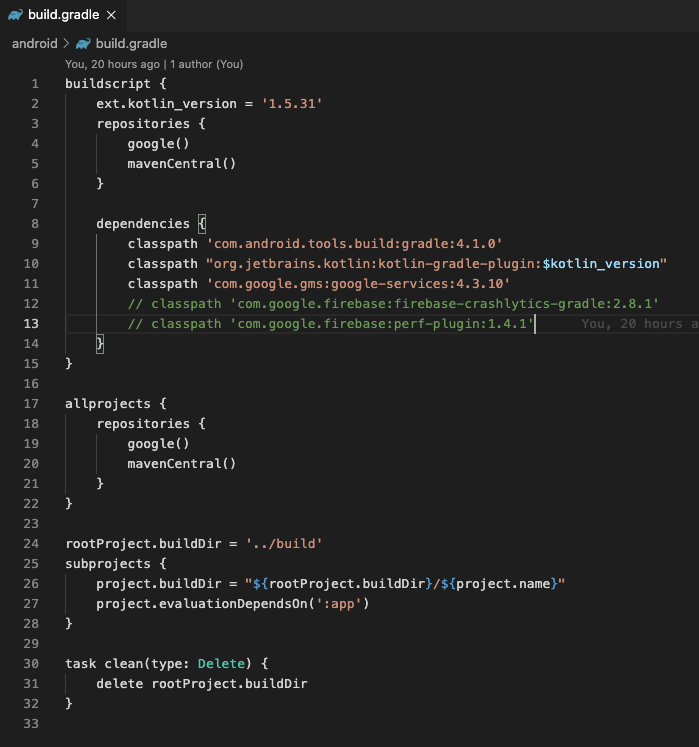Click the commented perf-plugin:1.4.1 line
Viewport: 699px width, 747px height.
tap(331, 324)
